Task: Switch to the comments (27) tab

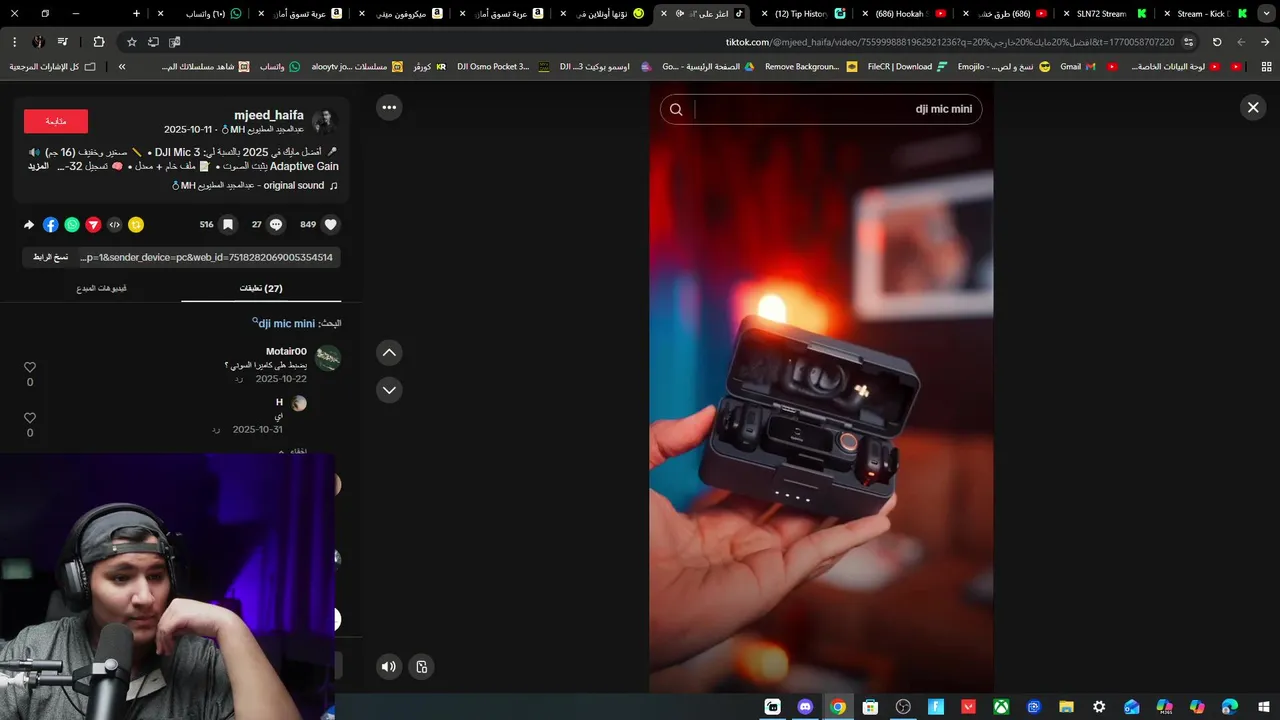Action: point(261,288)
